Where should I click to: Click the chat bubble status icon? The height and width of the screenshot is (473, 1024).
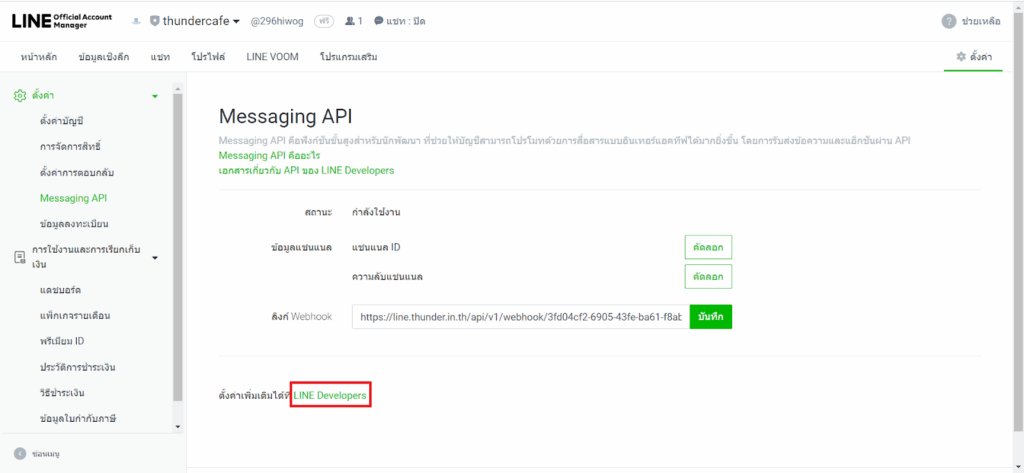tap(379, 21)
